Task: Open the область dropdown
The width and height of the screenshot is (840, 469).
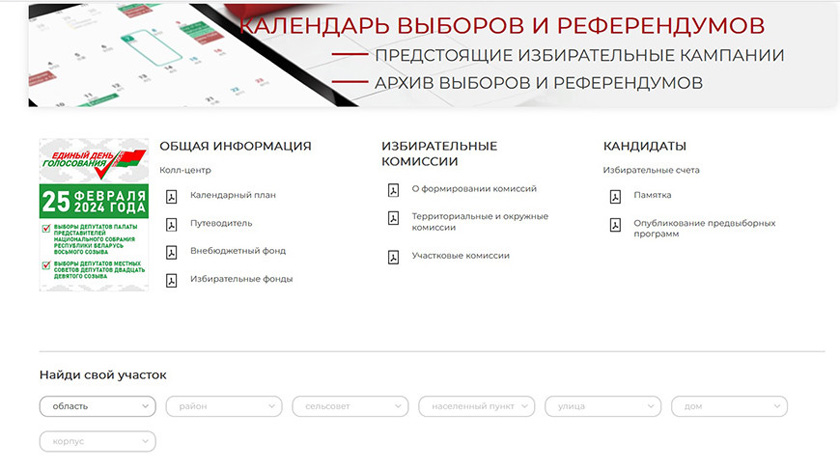Action: pyautogui.click(x=97, y=406)
